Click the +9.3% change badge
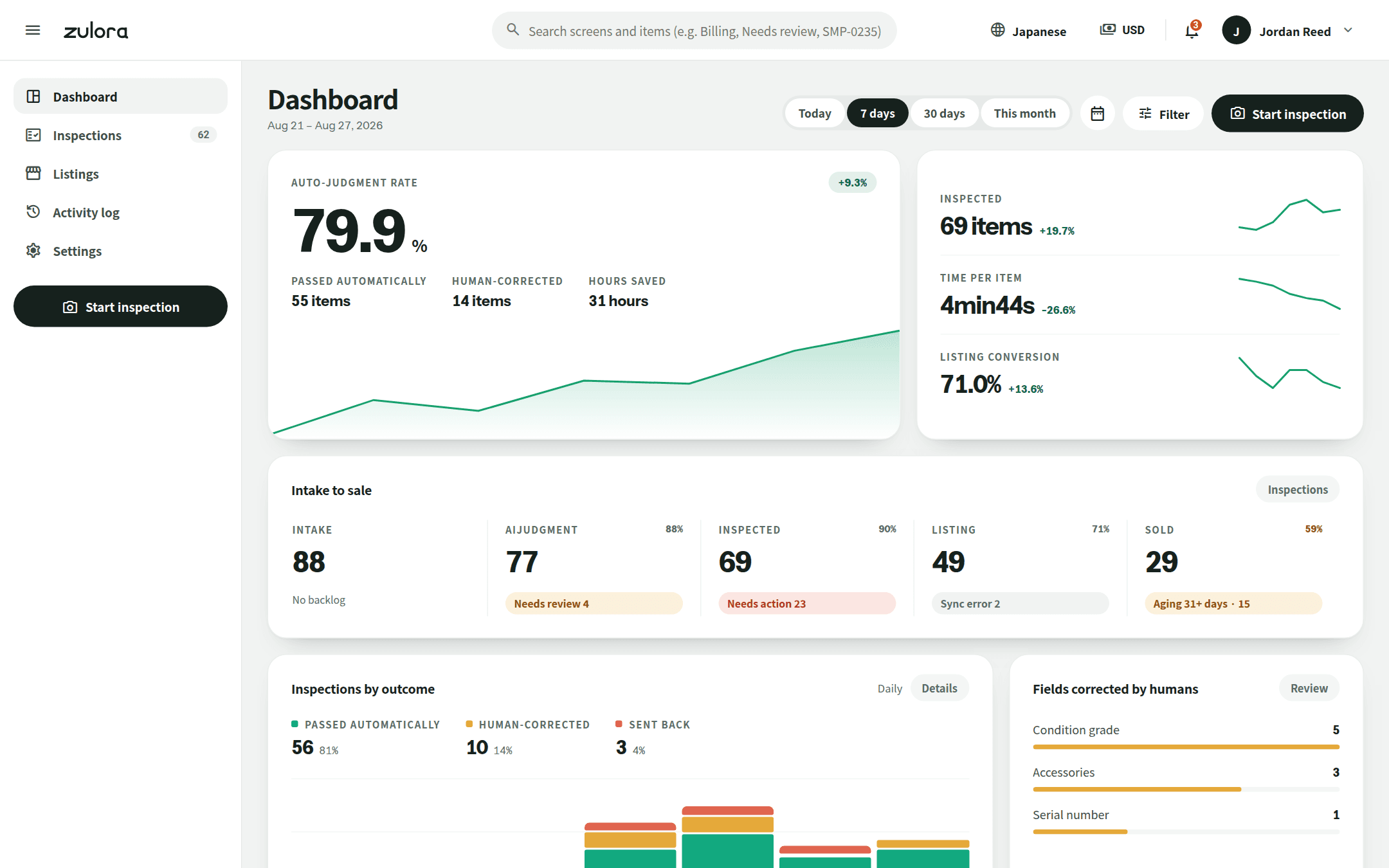The image size is (1389, 868). pos(852,183)
